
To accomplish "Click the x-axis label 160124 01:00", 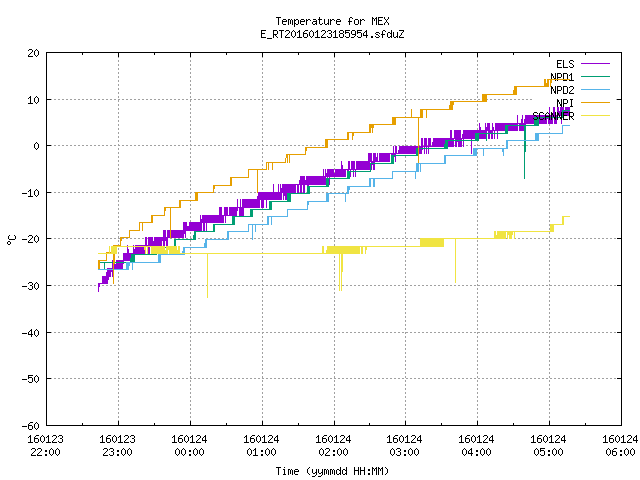I will (261, 446).
